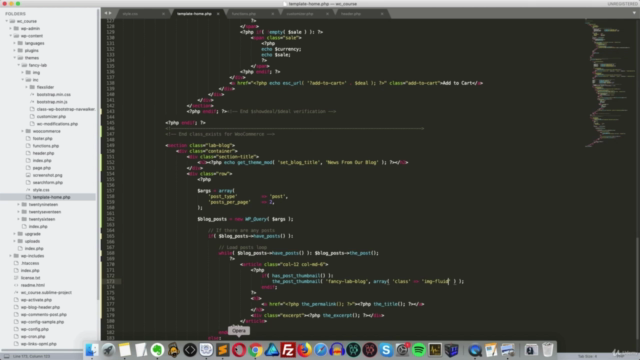Open .htaccess file in sidebar
This screenshot has height=360, width=640.
point(30,263)
